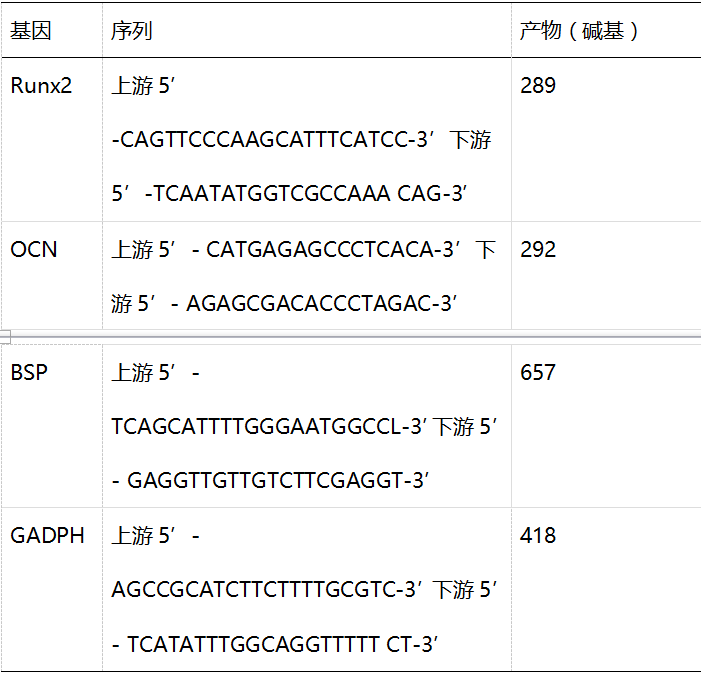Viewport: 701px width, 675px height.
Task: Click the product size 289 cell
Action: (x=538, y=86)
